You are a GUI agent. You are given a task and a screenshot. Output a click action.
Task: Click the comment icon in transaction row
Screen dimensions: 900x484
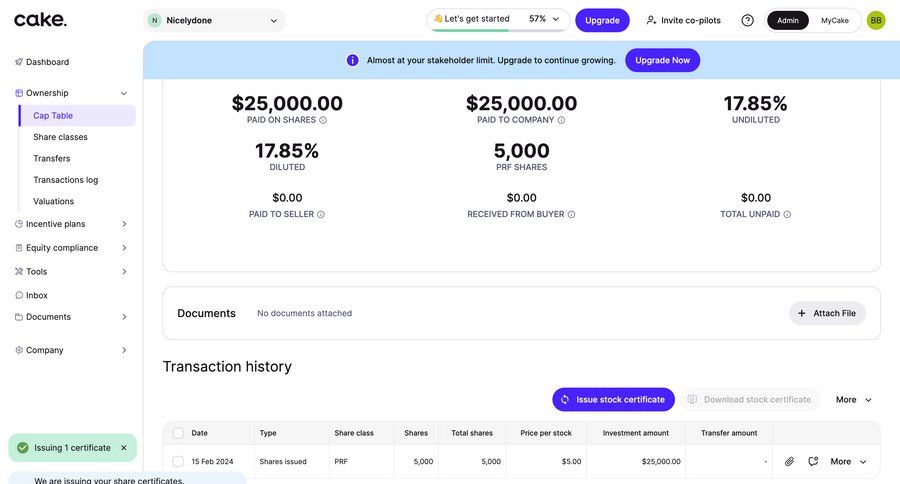click(x=813, y=461)
